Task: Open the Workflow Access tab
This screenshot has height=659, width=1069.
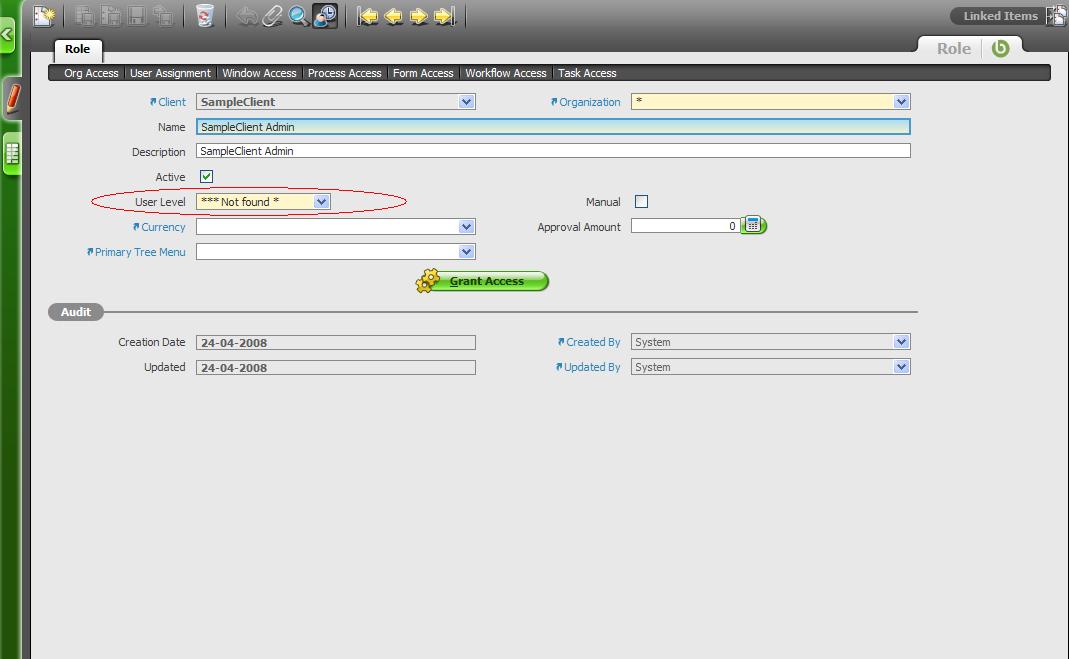Action: point(505,73)
